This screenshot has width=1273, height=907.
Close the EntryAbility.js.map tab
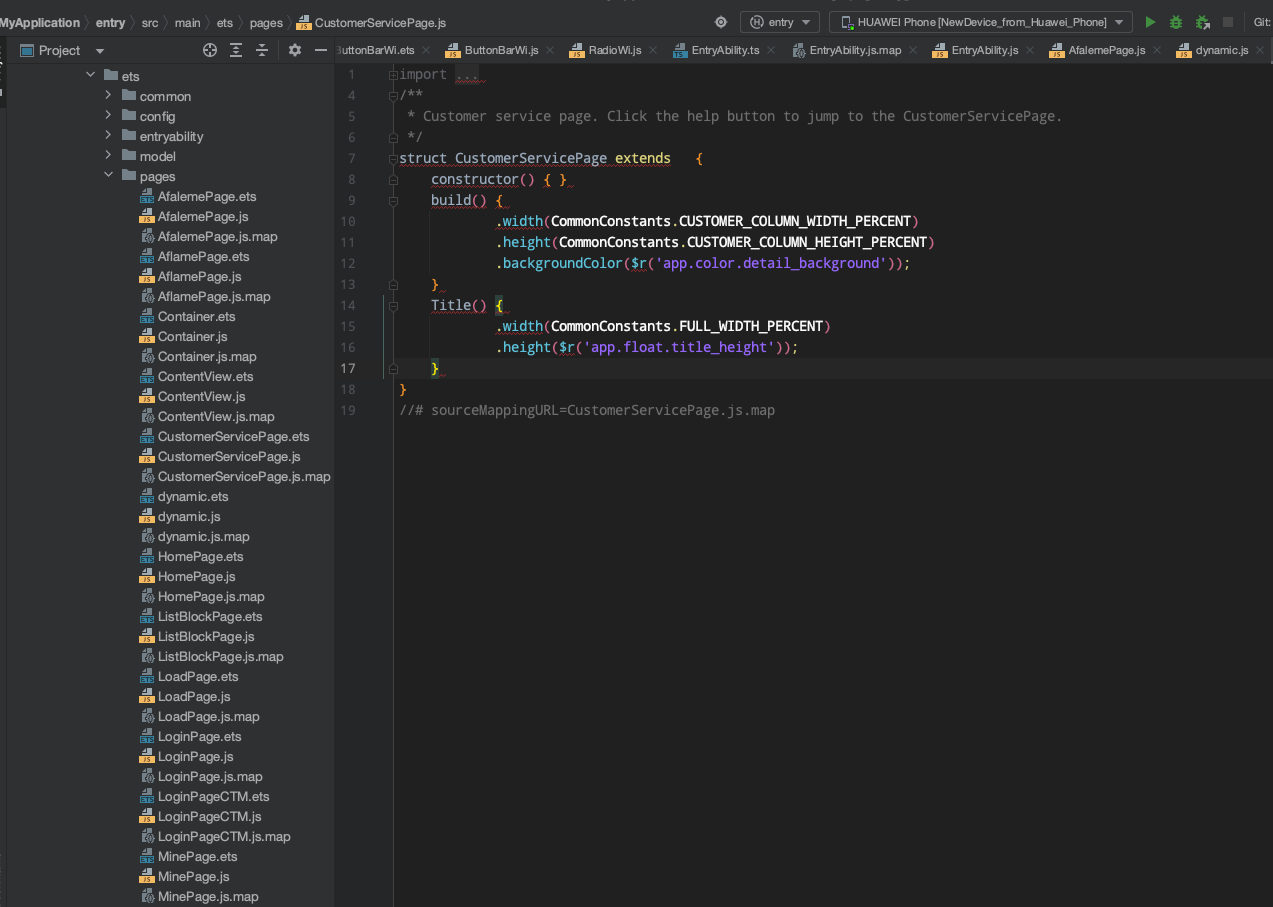[x=913, y=50]
